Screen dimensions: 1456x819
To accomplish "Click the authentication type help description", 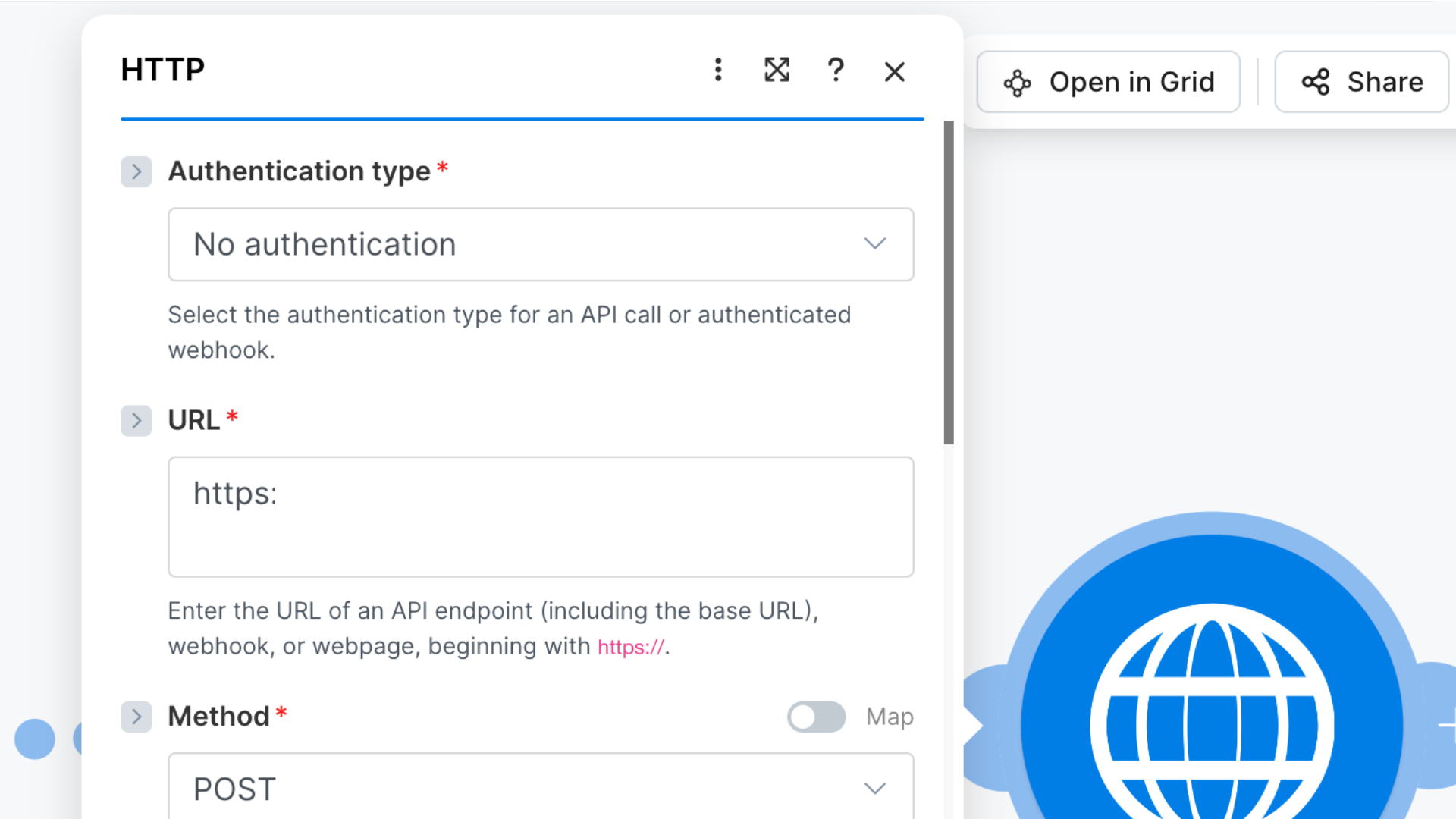I will coord(510,332).
